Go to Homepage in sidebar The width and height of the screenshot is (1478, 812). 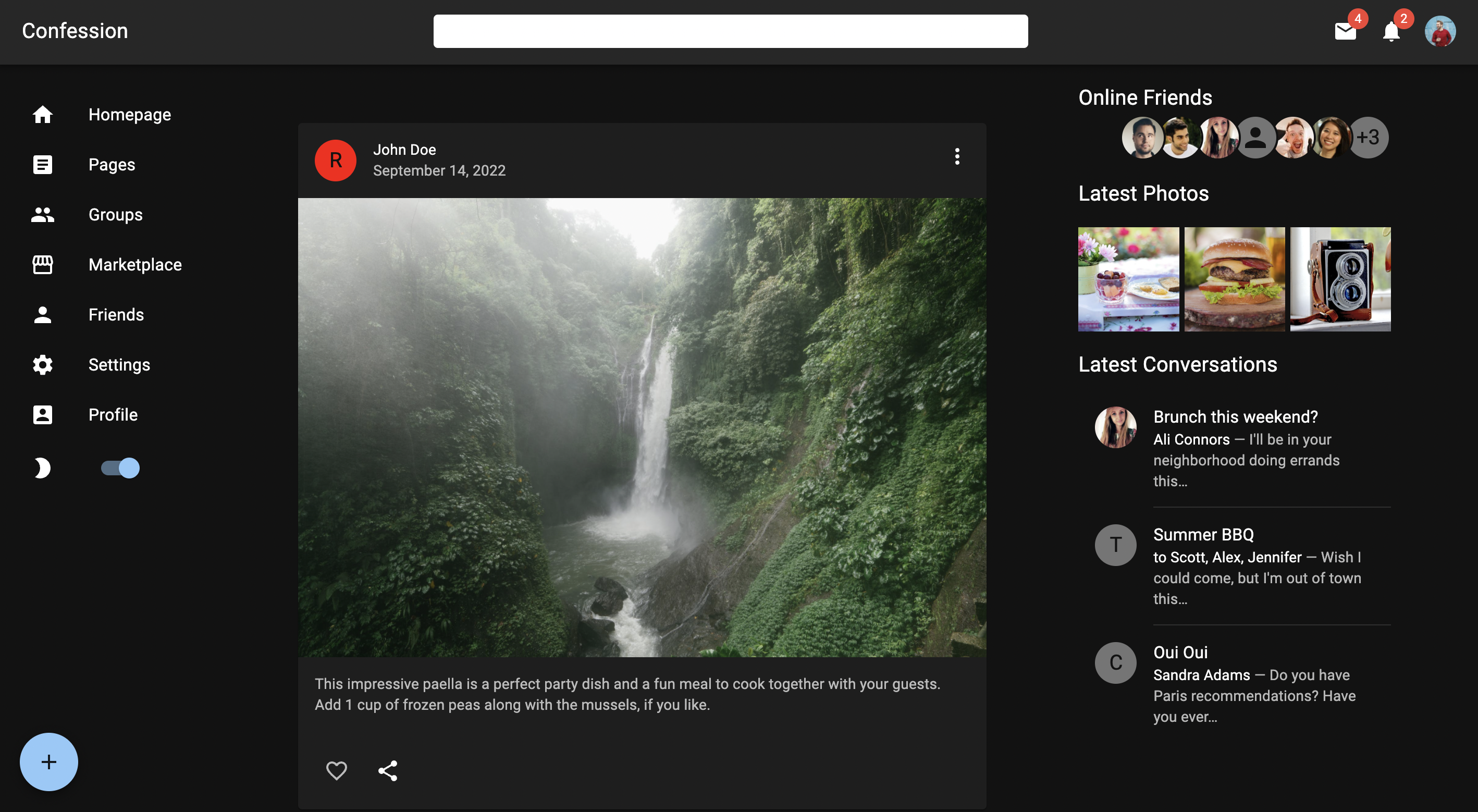[x=129, y=115]
